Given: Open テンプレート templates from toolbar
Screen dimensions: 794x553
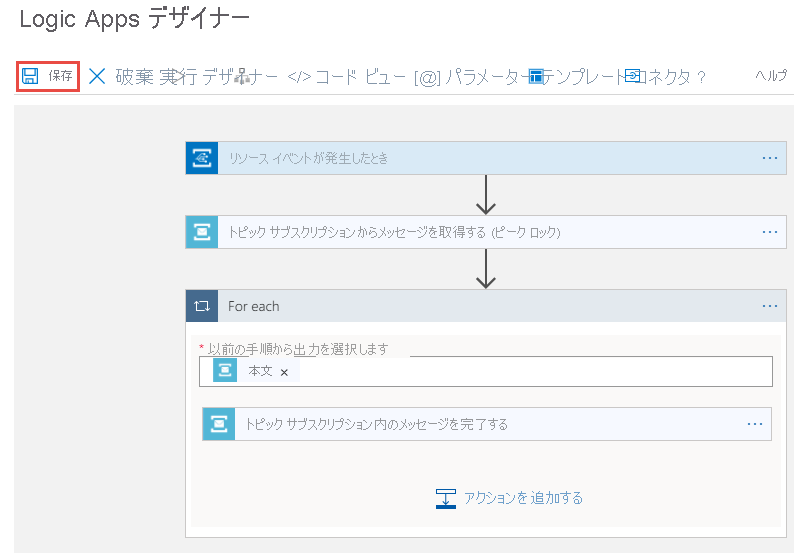Looking at the screenshot, I should tap(575, 76).
